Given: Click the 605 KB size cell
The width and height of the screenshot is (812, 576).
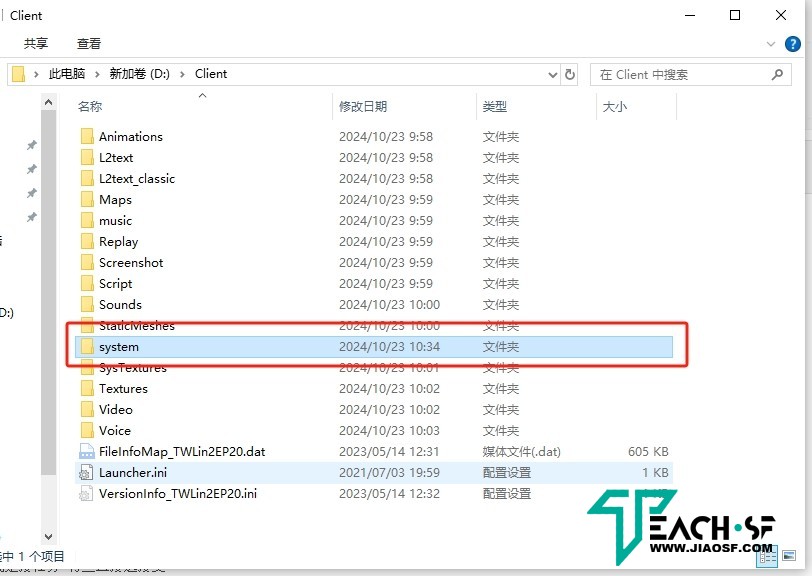Looking at the screenshot, I should click(x=648, y=452).
